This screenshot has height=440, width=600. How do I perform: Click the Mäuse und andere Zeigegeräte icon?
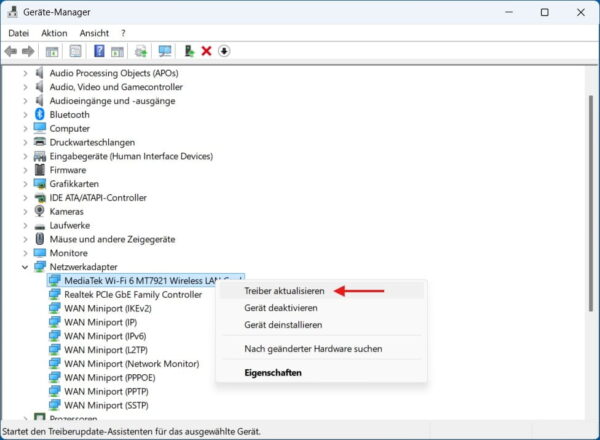39,239
